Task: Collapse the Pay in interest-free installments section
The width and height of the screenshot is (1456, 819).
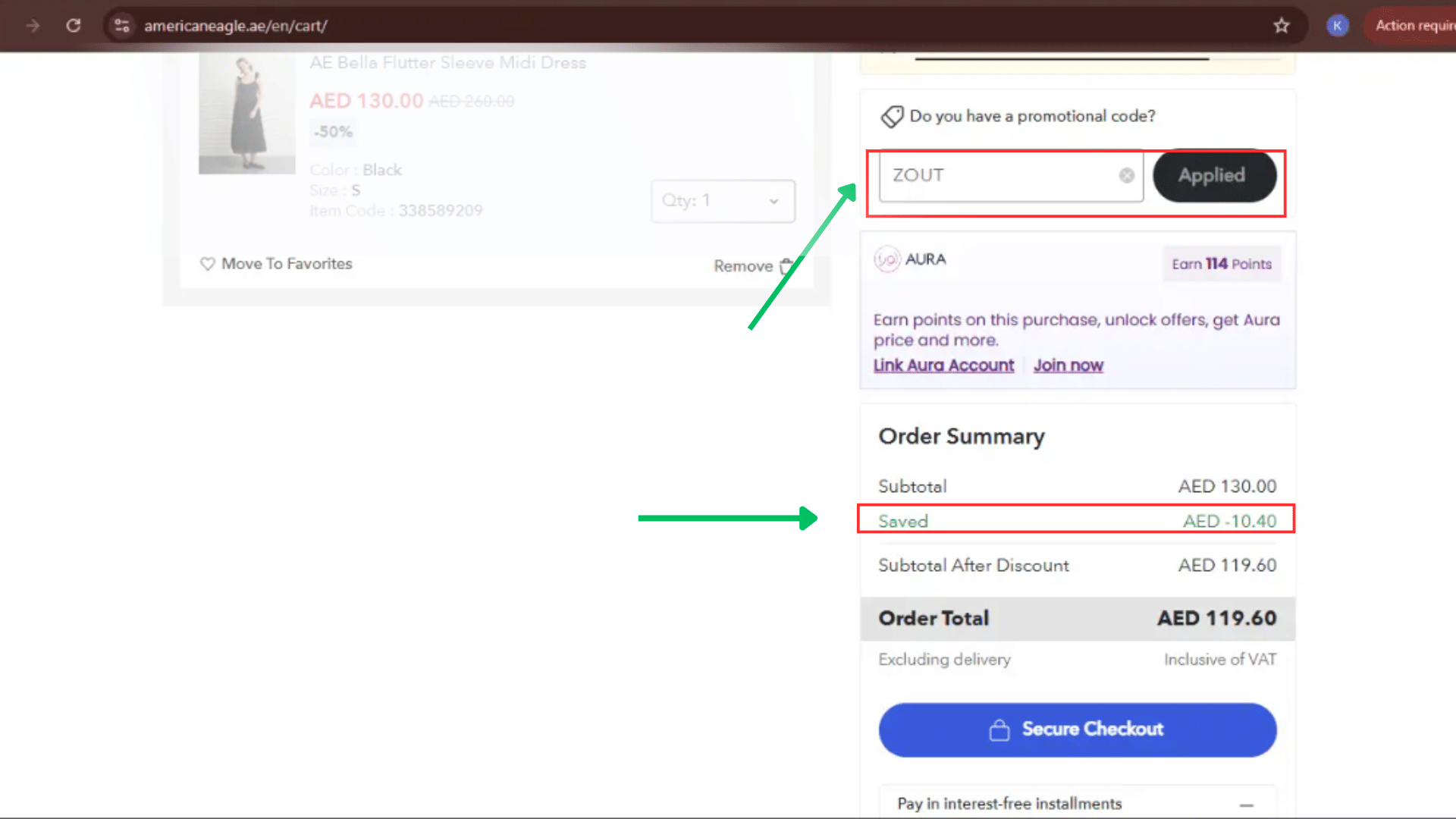Action: pyautogui.click(x=1246, y=805)
